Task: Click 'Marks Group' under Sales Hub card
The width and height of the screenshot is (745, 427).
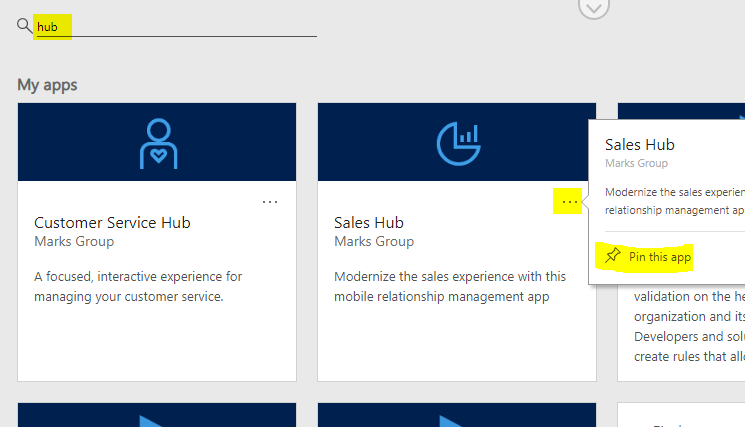Action: point(374,241)
